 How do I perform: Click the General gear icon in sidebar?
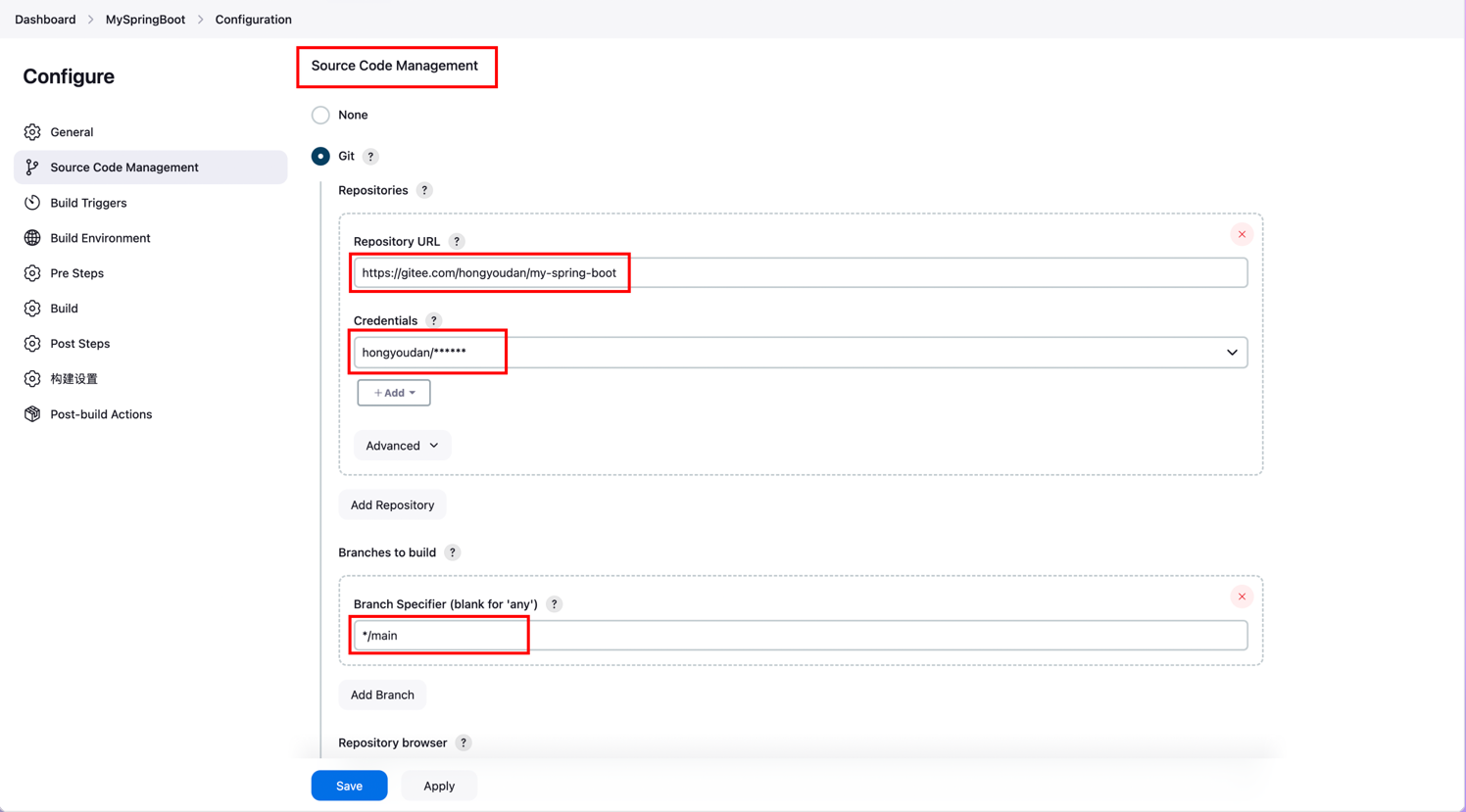32,132
